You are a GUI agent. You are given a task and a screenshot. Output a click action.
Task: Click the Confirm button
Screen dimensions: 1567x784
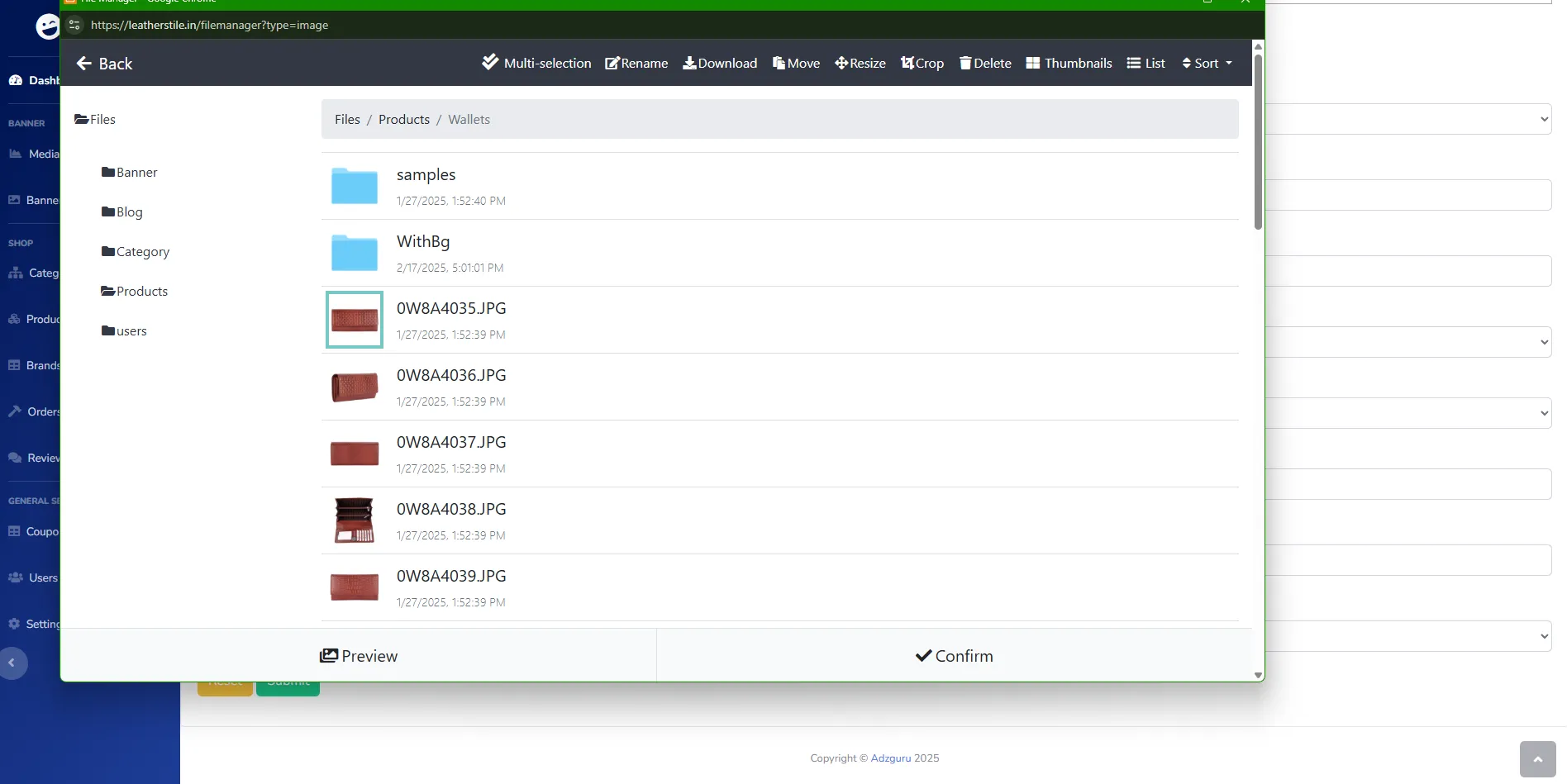click(x=954, y=655)
